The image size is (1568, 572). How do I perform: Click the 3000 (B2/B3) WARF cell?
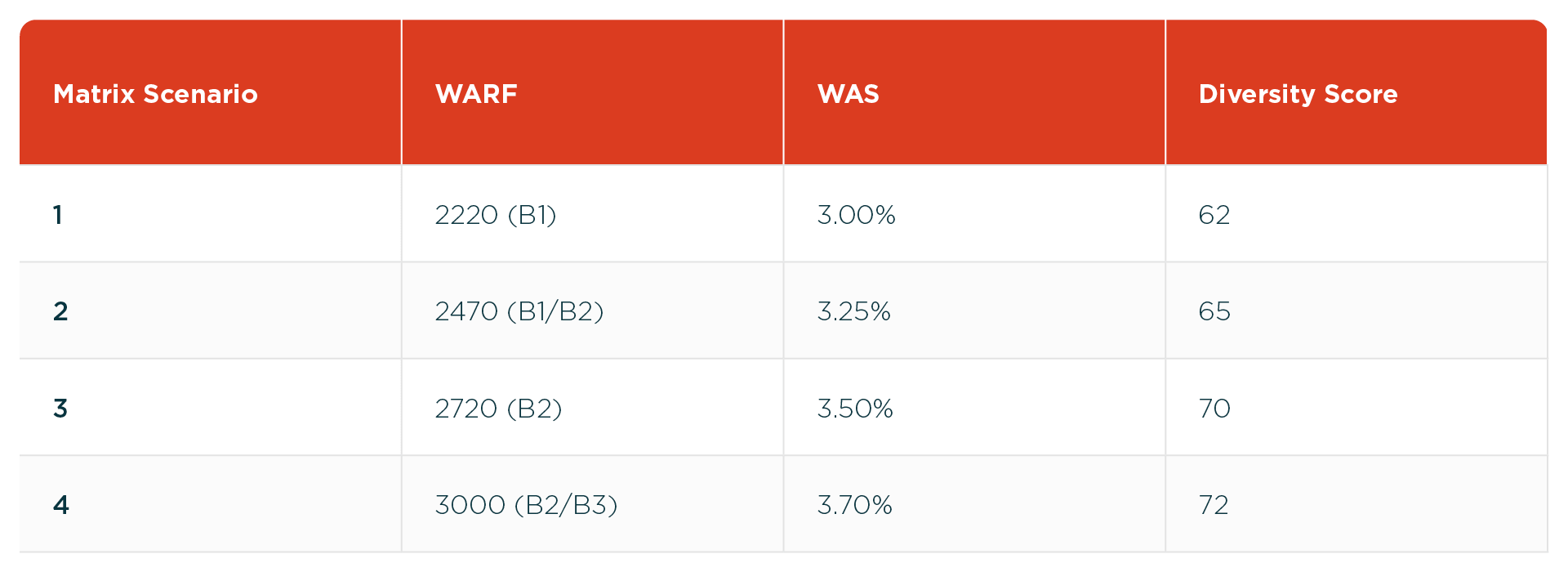[x=526, y=505]
